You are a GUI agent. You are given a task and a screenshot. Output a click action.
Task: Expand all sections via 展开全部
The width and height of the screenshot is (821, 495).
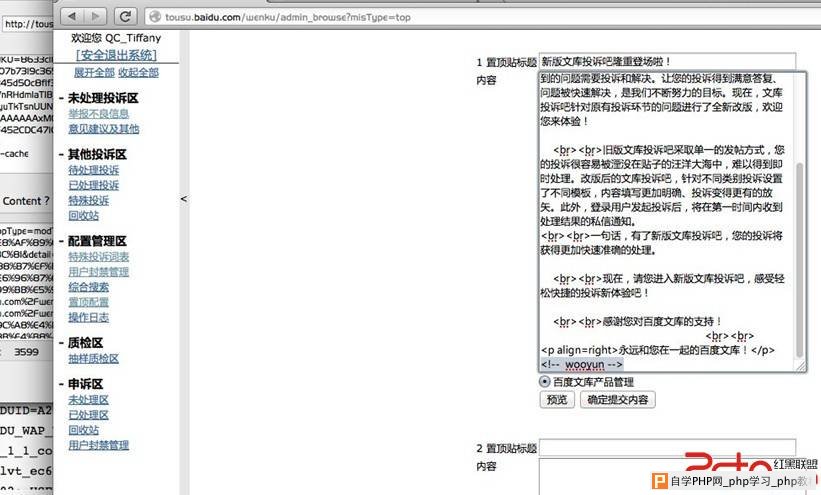click(x=94, y=72)
